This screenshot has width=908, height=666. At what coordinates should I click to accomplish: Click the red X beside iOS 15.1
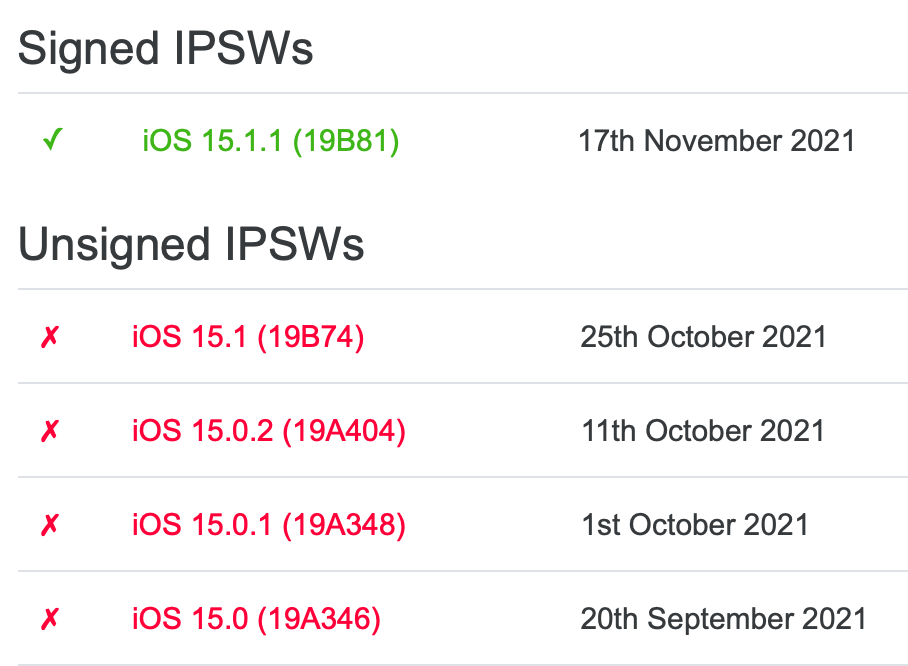pos(50,337)
